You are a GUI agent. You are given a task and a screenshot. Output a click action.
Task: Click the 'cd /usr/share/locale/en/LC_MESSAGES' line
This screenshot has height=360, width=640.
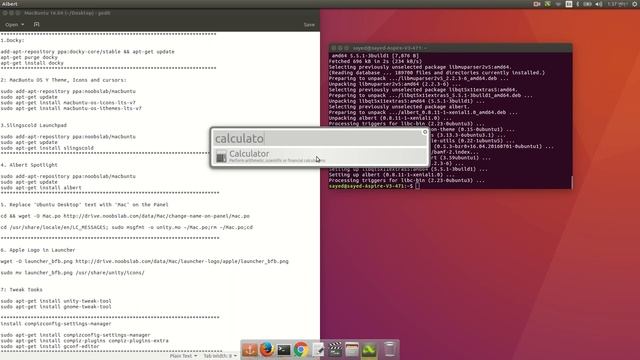point(127,227)
